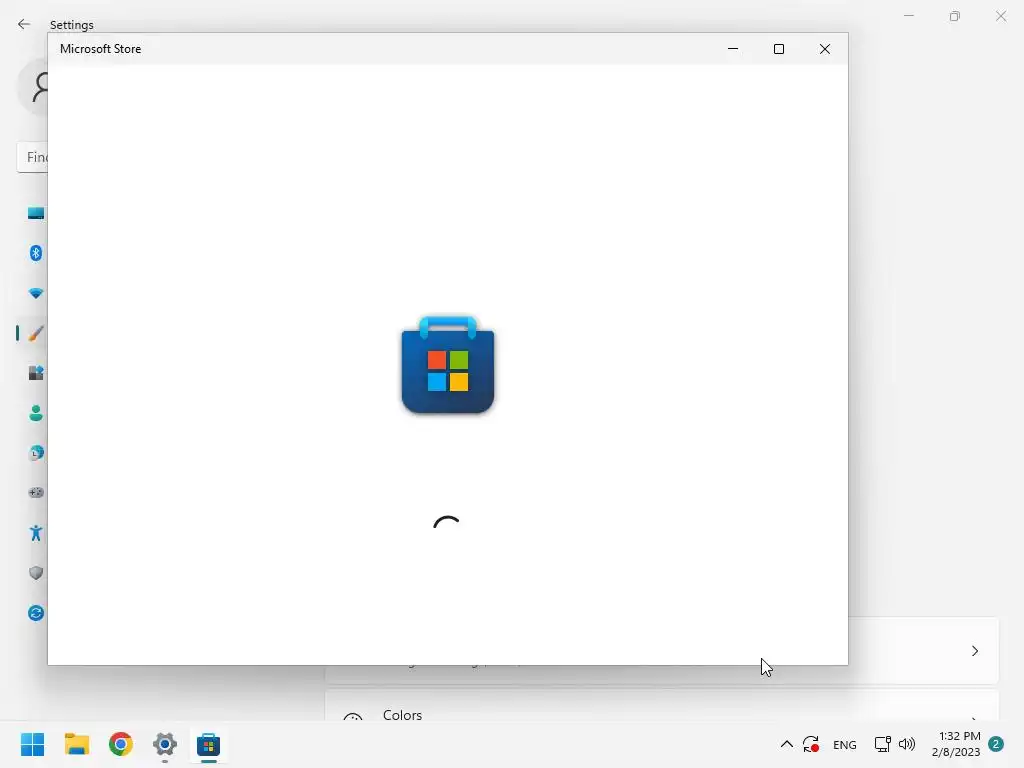Maximize the Microsoft Store window
Screen dimensions: 1024x768
778,49
